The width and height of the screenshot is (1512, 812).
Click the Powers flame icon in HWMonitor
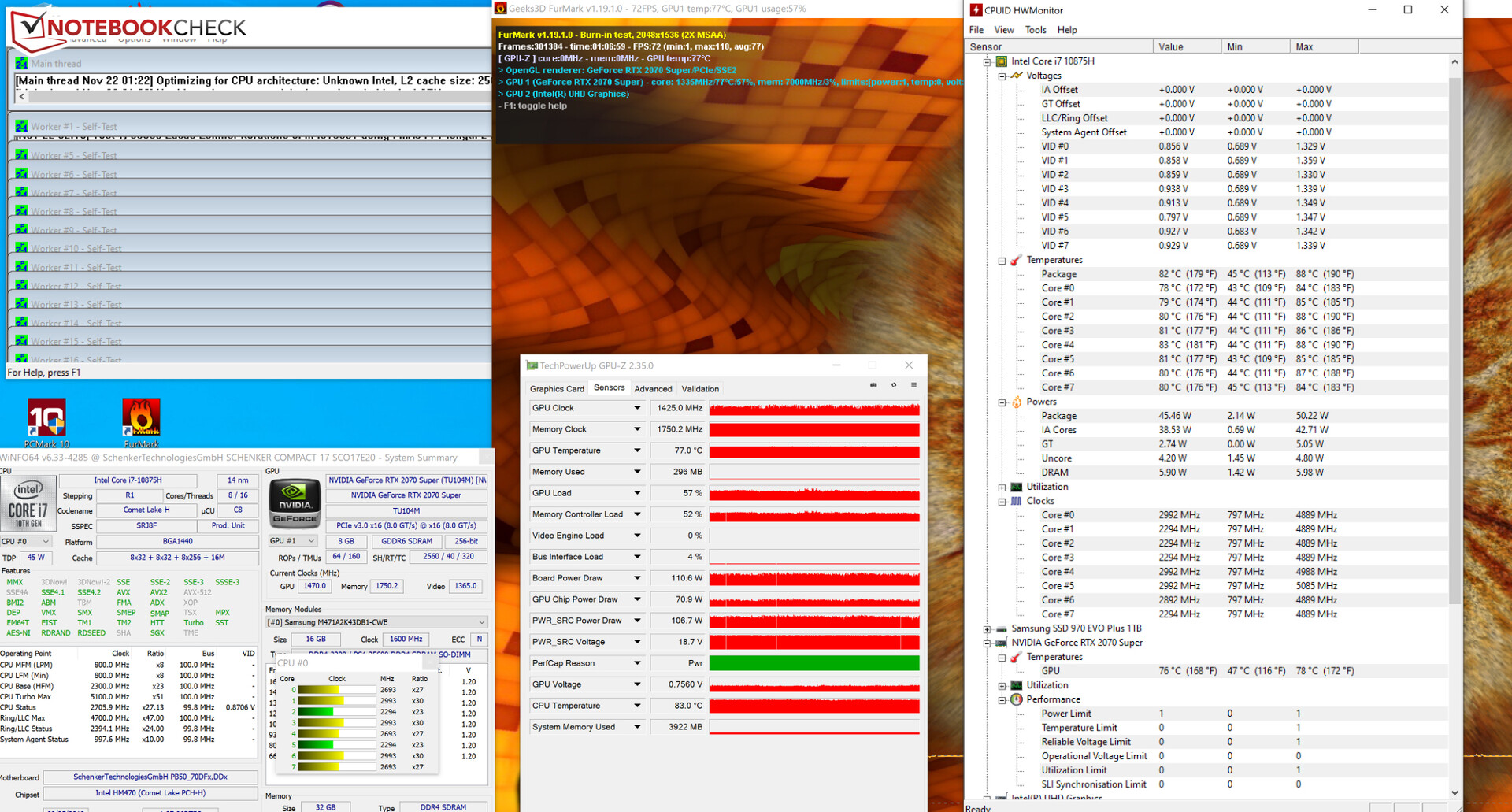1017,402
